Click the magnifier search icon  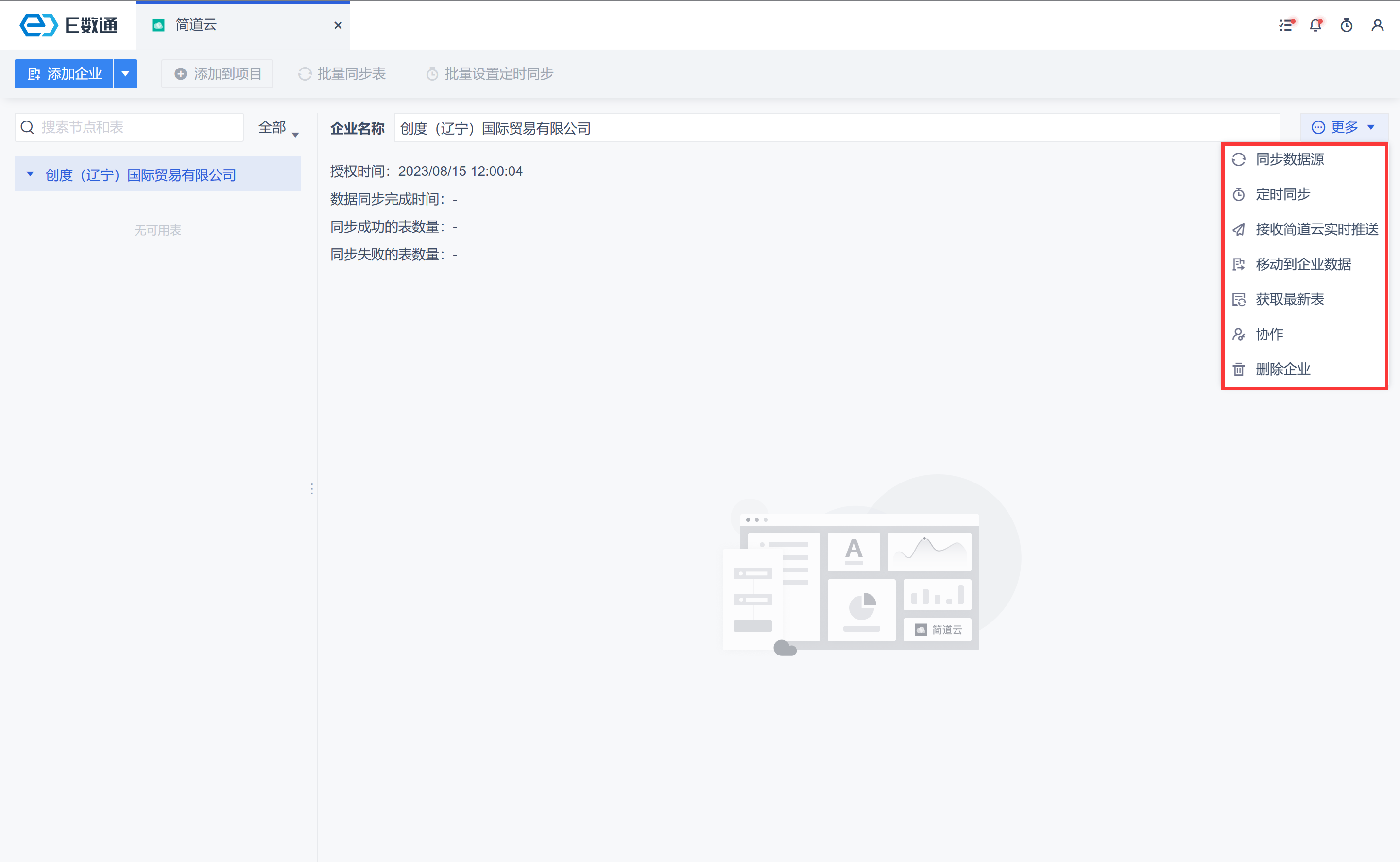coord(27,127)
